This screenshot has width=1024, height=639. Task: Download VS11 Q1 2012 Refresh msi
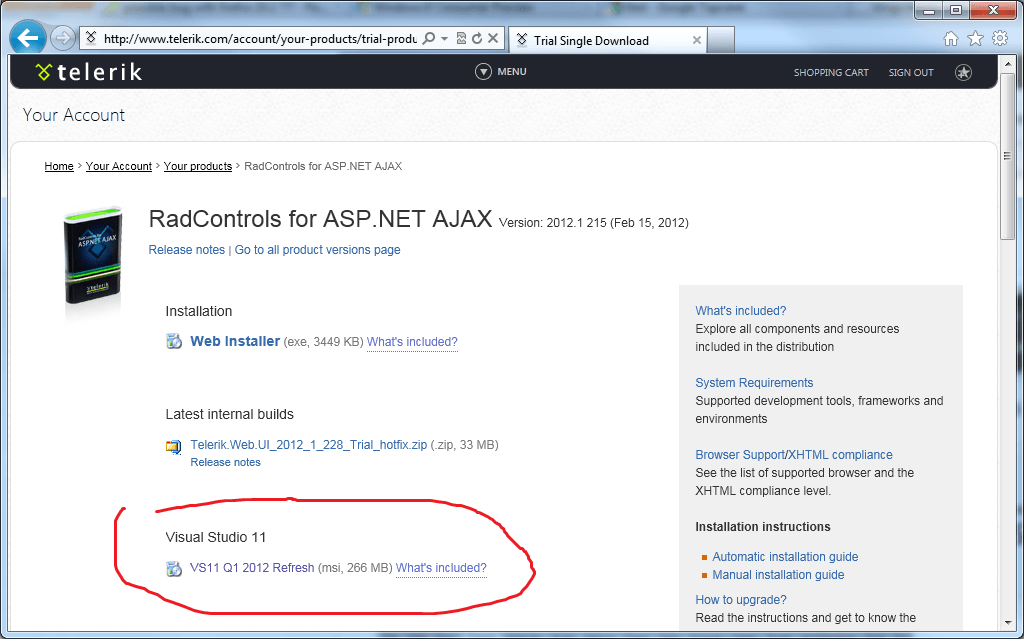(252, 568)
